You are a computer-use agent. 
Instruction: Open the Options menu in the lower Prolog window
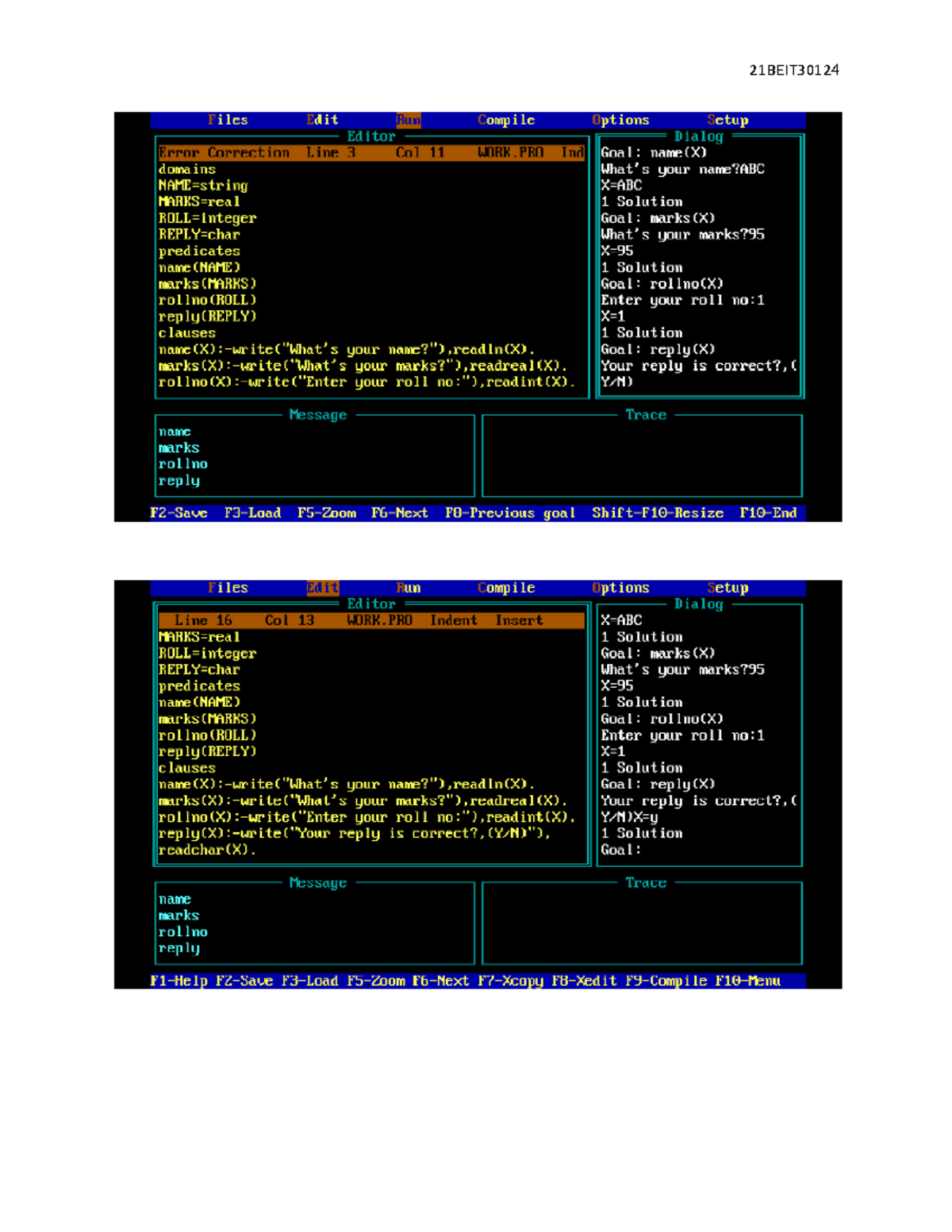pos(620,588)
